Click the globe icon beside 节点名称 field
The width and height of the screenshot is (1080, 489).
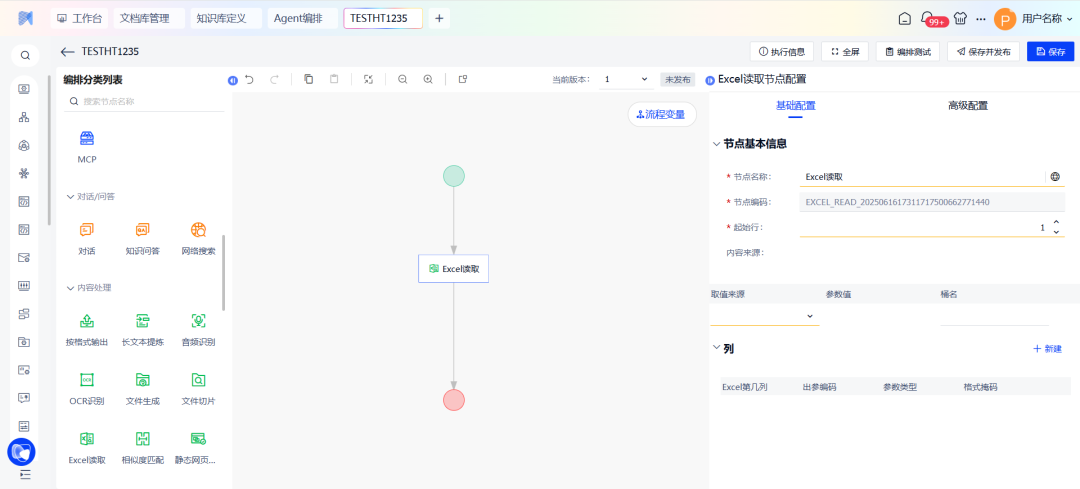1054,177
